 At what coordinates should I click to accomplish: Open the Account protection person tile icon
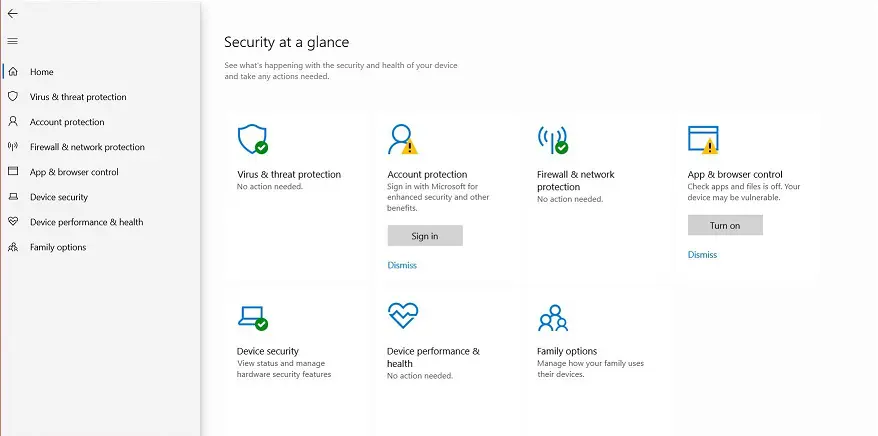tap(403, 139)
